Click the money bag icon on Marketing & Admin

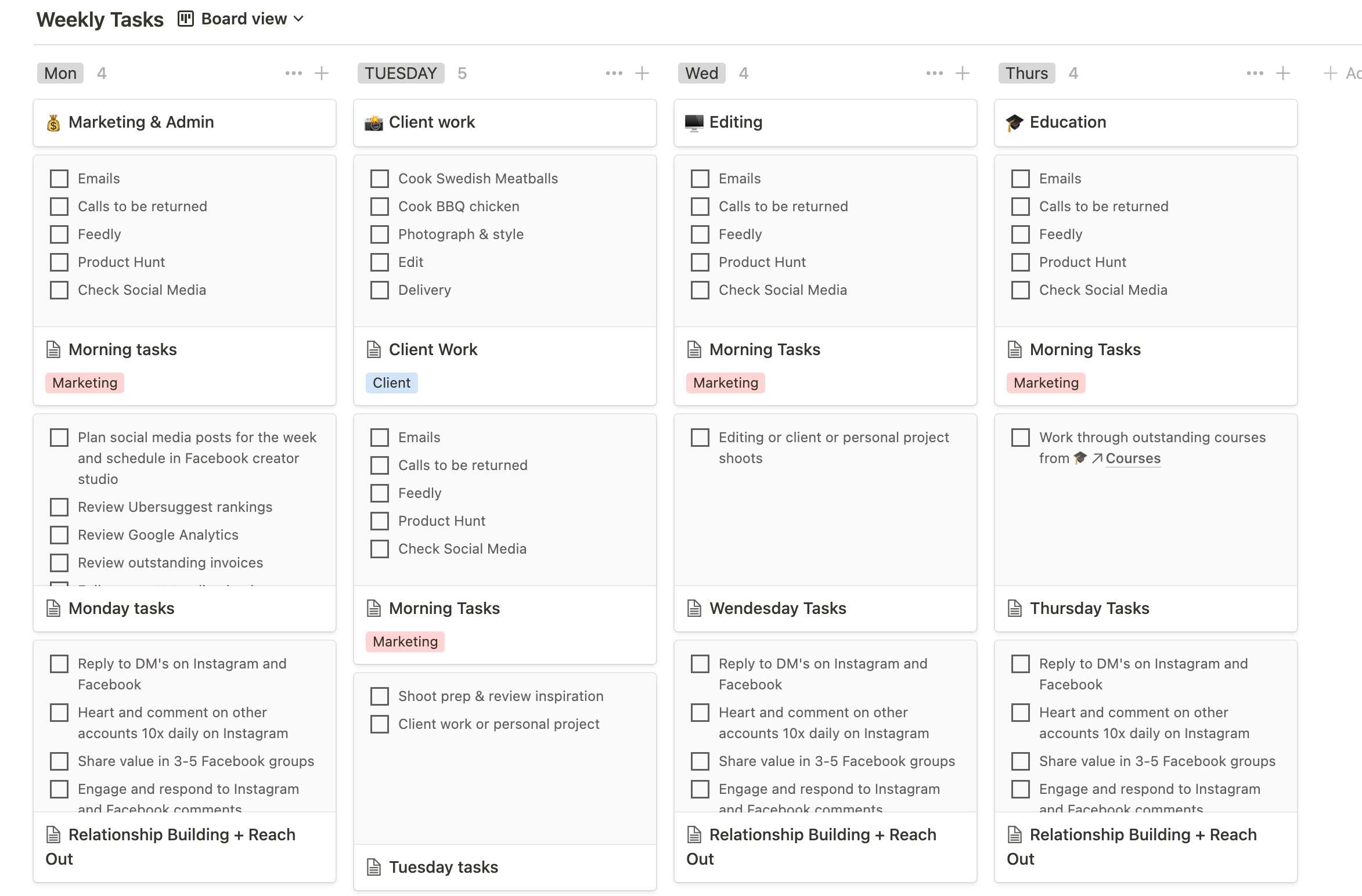pyautogui.click(x=53, y=122)
